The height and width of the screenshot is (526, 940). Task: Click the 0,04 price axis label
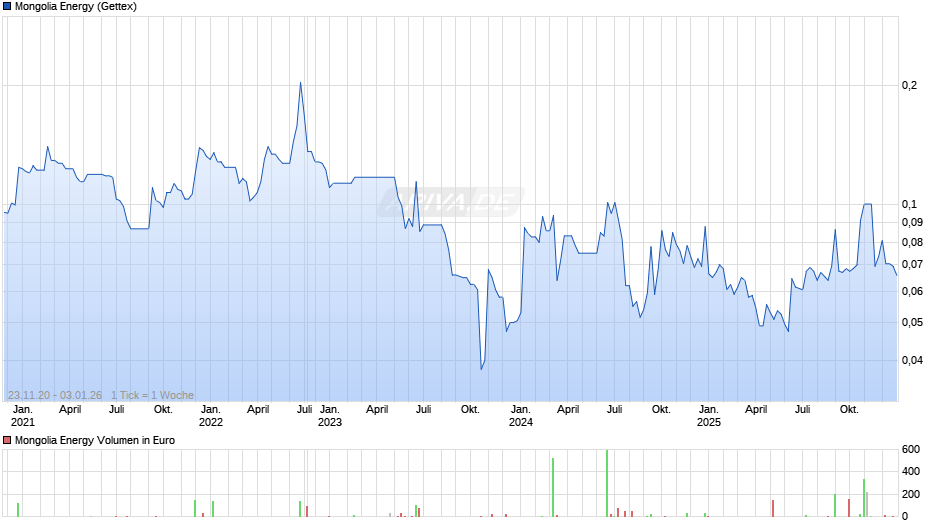pyautogui.click(x=912, y=360)
